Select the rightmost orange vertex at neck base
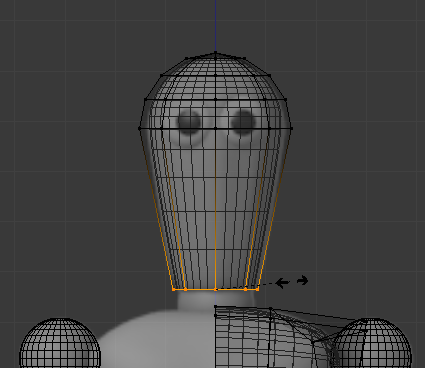Screen dimensions: 425x368 coord(258,289)
